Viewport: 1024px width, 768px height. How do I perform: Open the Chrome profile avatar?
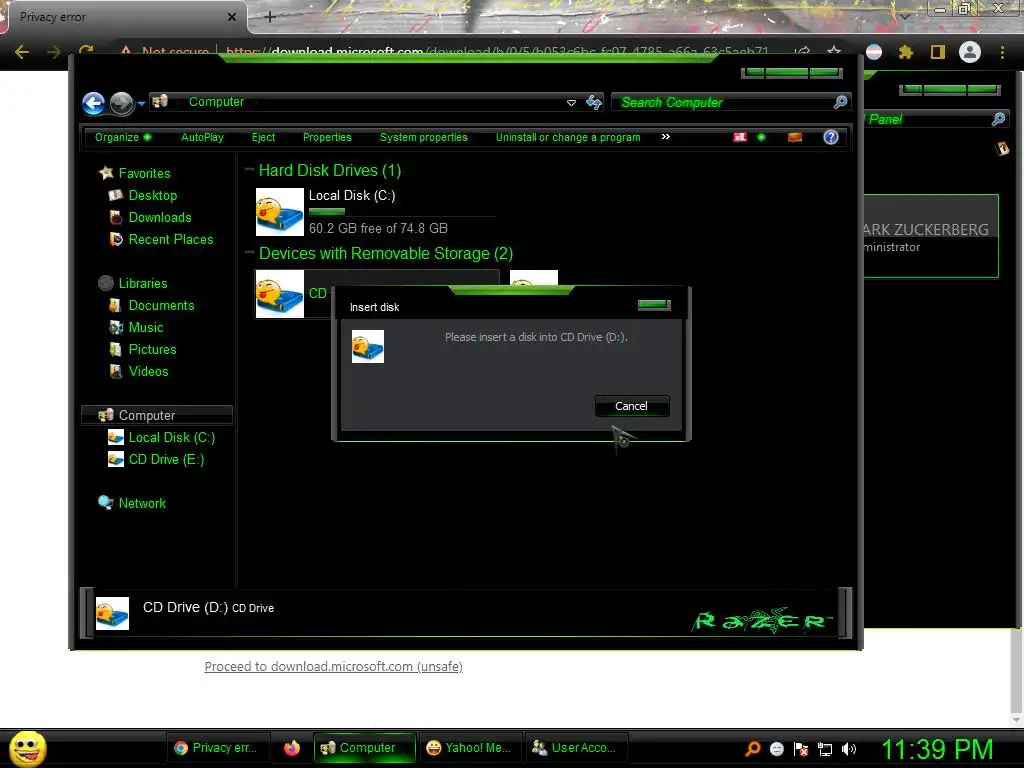[970, 52]
